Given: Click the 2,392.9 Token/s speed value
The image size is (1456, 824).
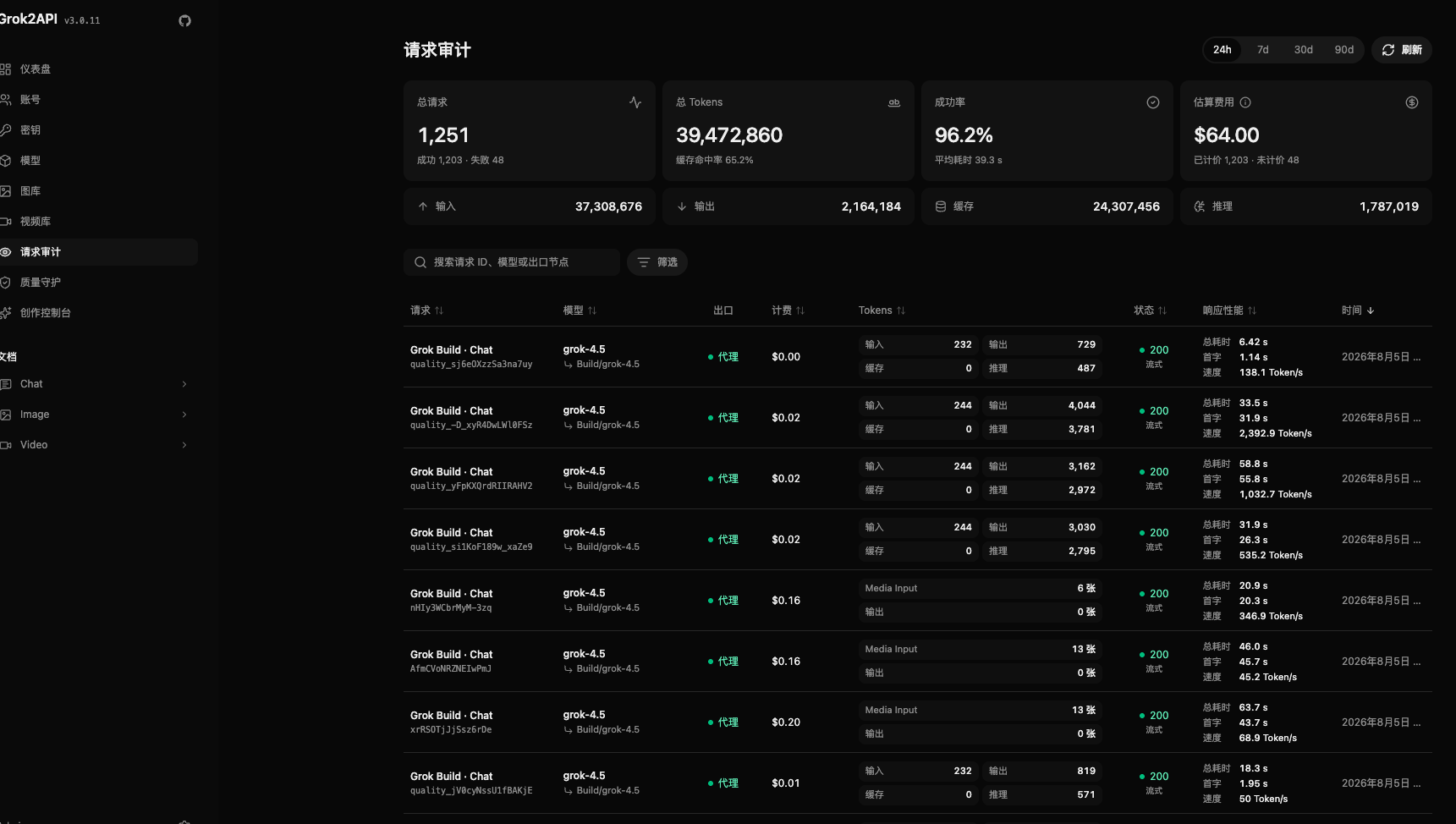Looking at the screenshot, I should pyautogui.click(x=1276, y=433).
